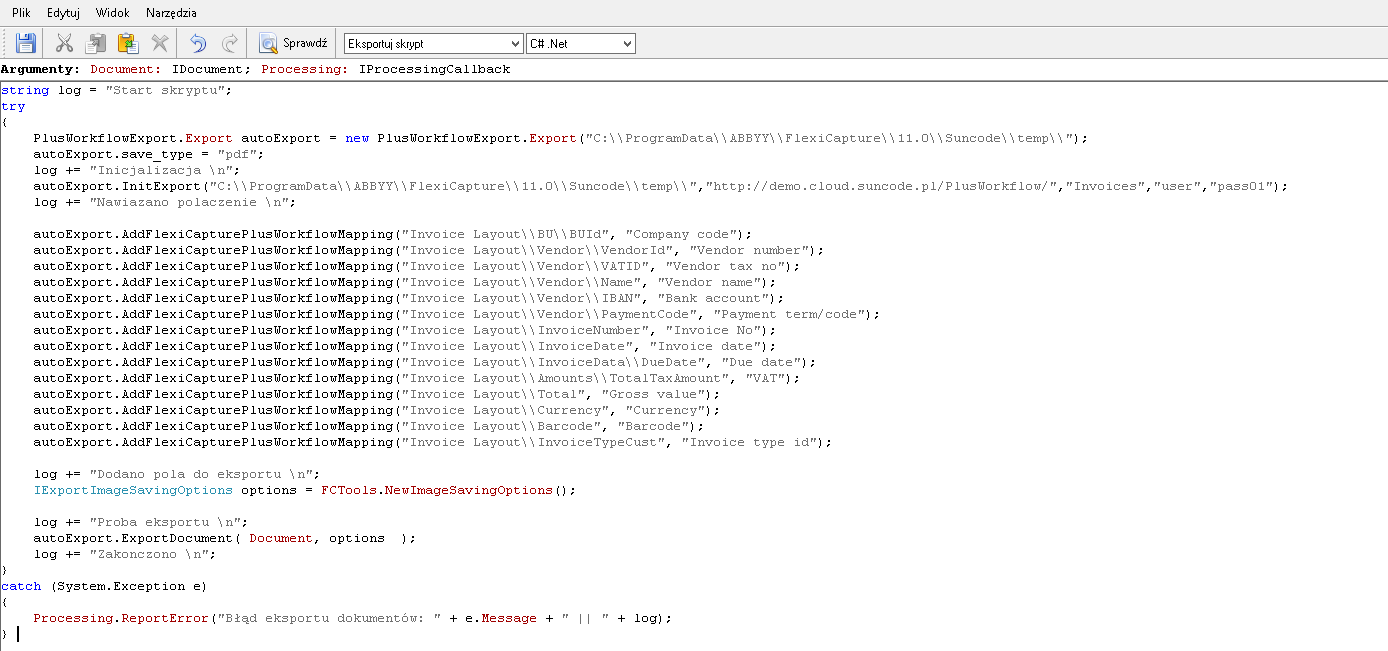Click the 'try' keyword line
This screenshot has height=651, width=1388.
pyautogui.click(x=14, y=106)
